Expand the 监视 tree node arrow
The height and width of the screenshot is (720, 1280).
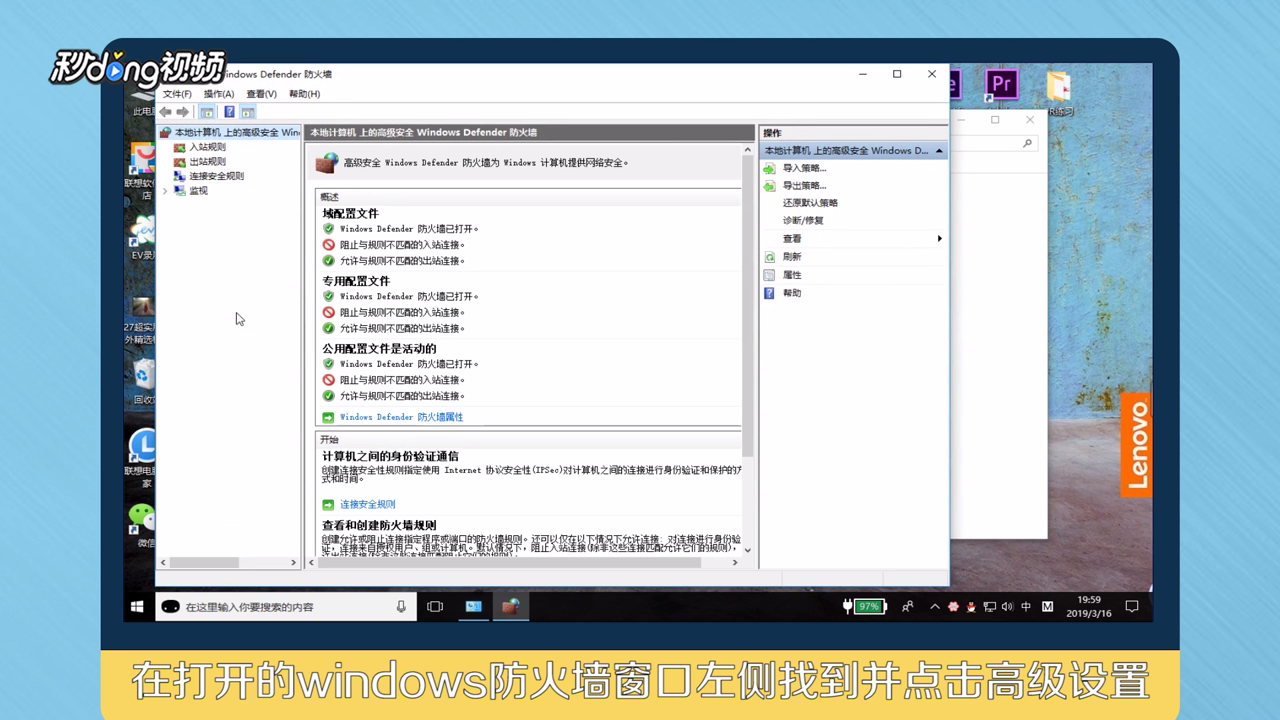tap(165, 191)
